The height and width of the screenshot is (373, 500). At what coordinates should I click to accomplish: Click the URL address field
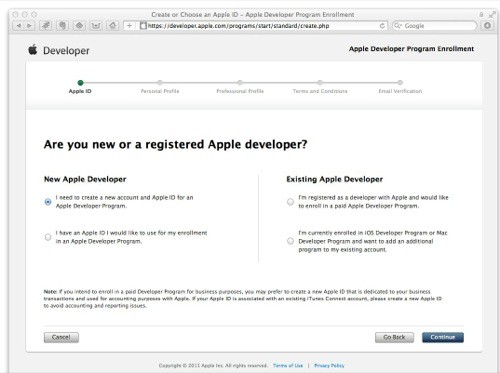[260, 26]
